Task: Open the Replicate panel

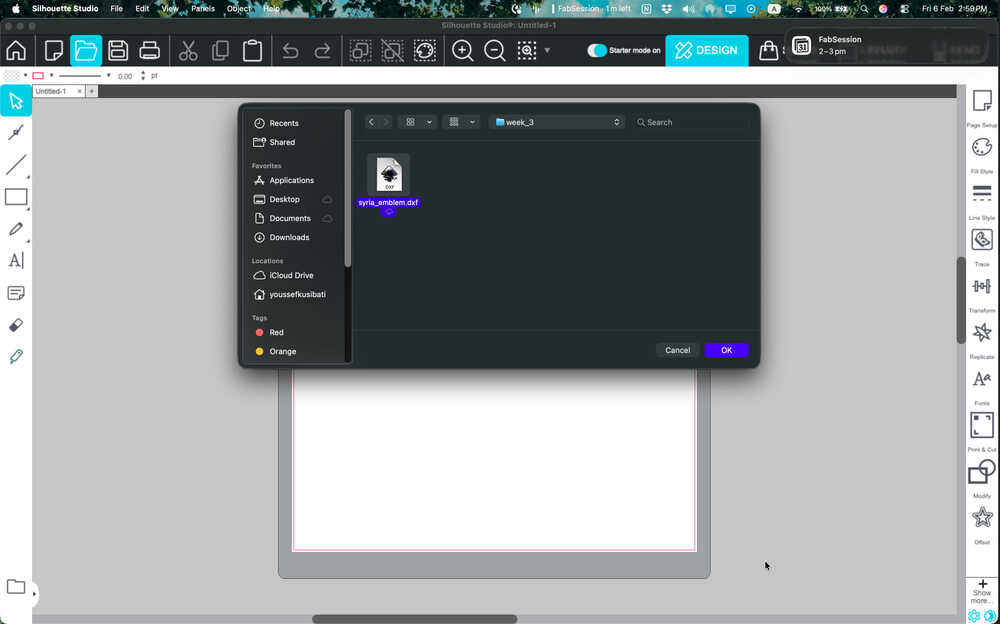Action: 982,332
